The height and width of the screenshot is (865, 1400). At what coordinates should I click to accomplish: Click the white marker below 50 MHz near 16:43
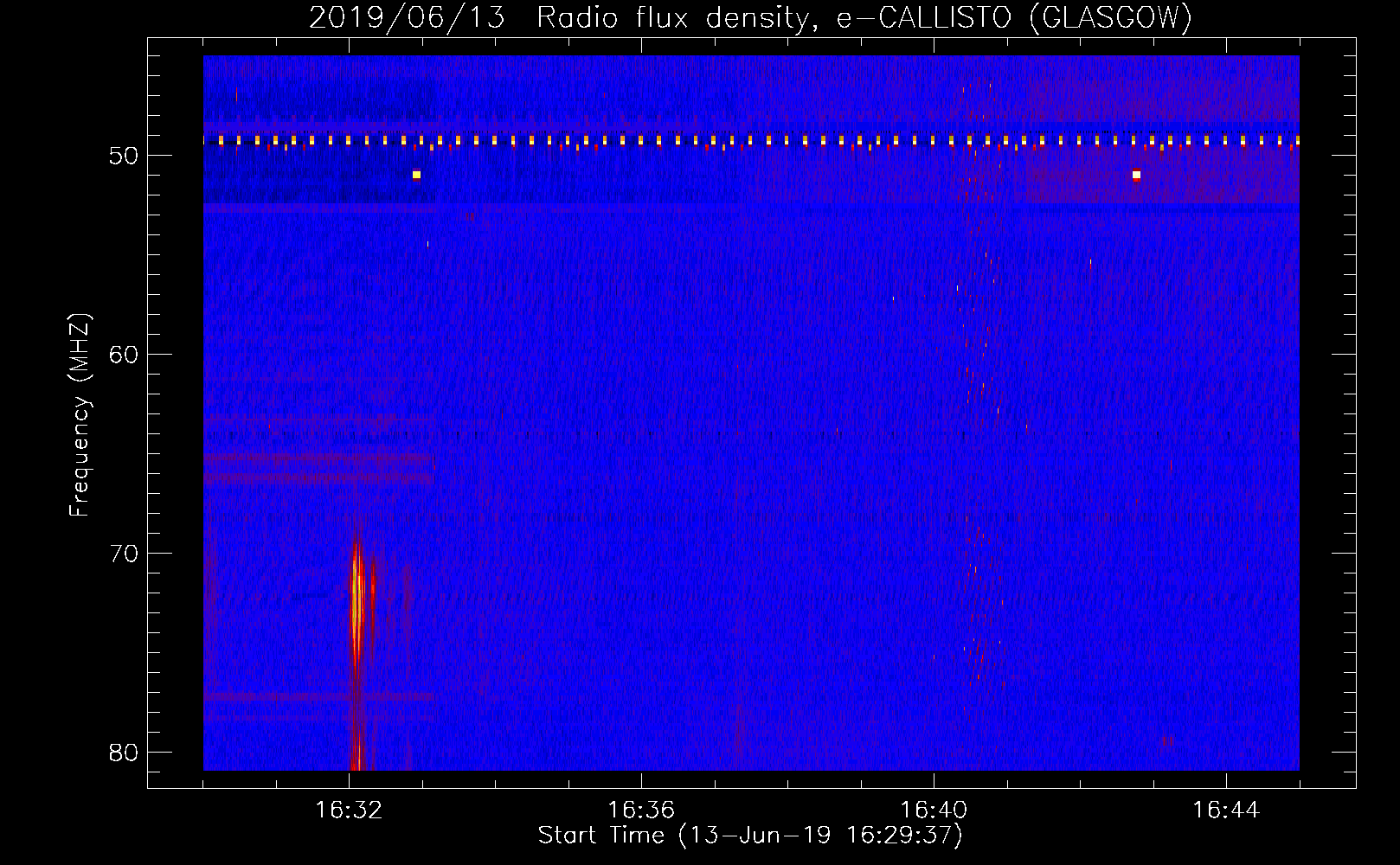coord(1136,175)
